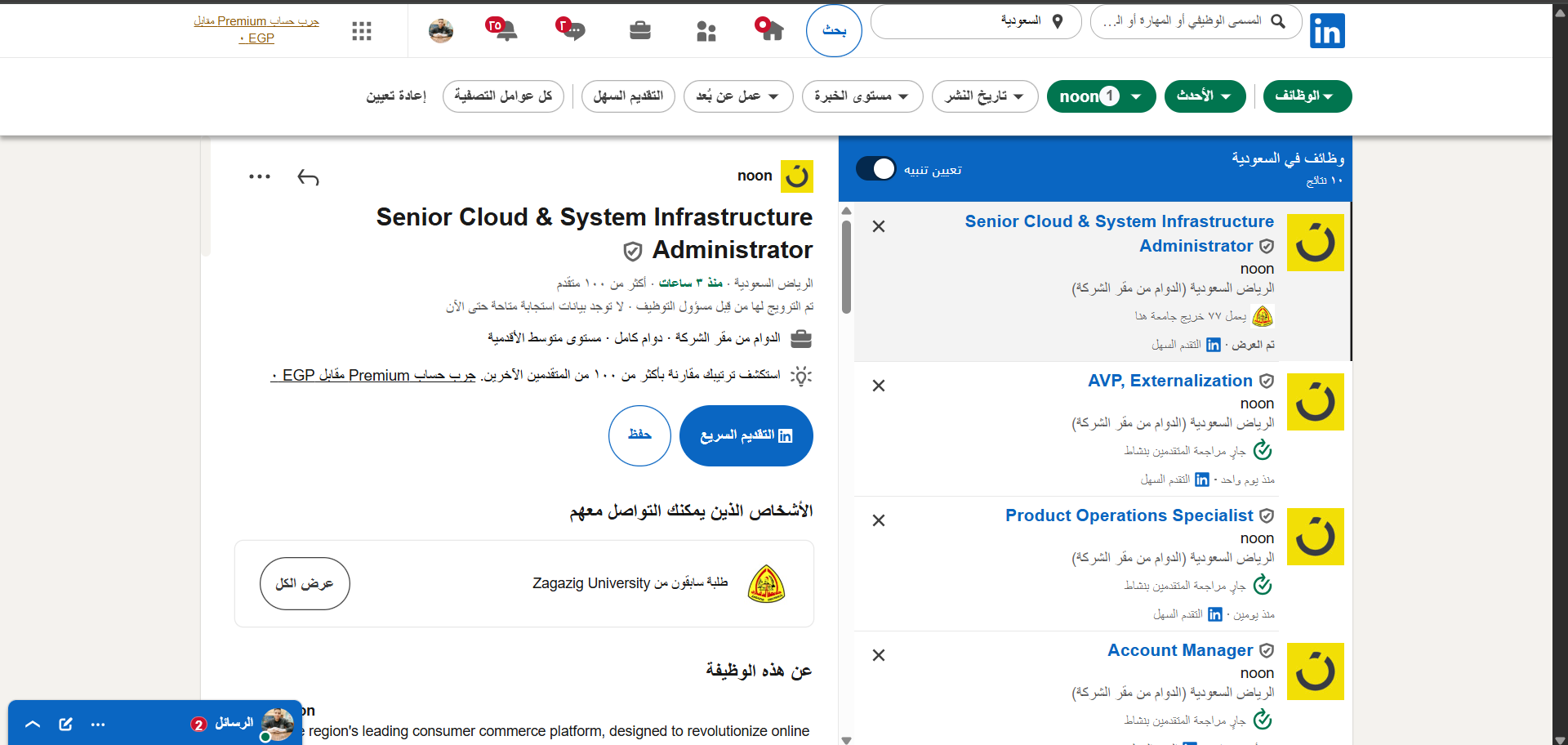This screenshot has width=1568, height=745.
Task: Share the job with arrow icon
Action: click(x=308, y=177)
